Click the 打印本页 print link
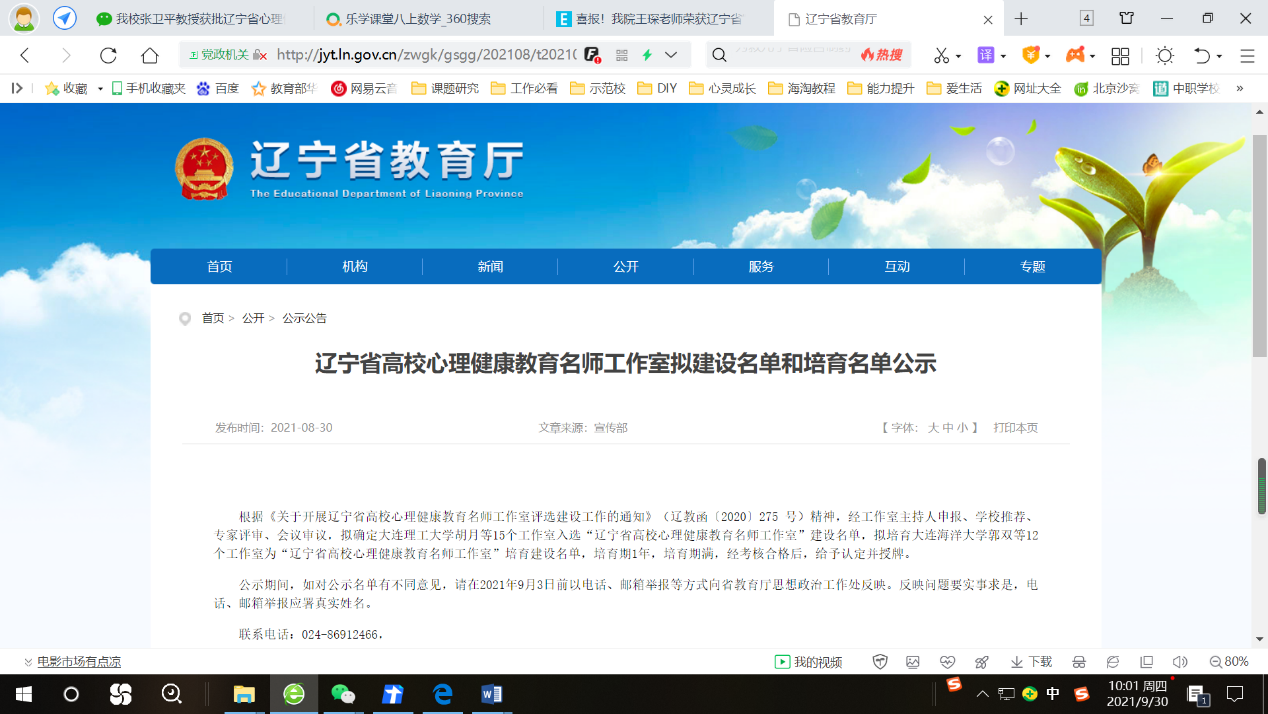 [1015, 428]
